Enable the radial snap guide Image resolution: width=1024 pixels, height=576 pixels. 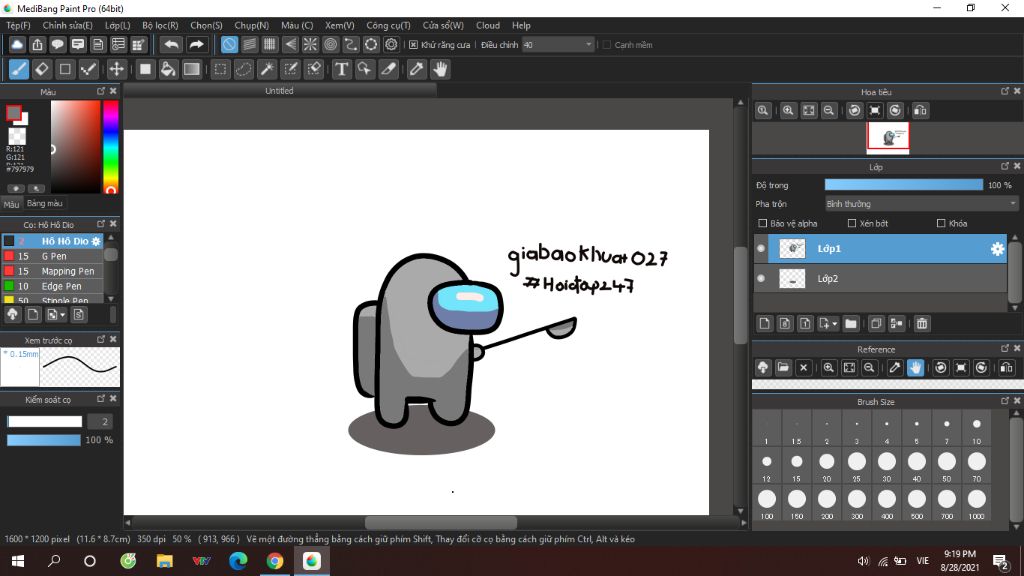click(310, 44)
